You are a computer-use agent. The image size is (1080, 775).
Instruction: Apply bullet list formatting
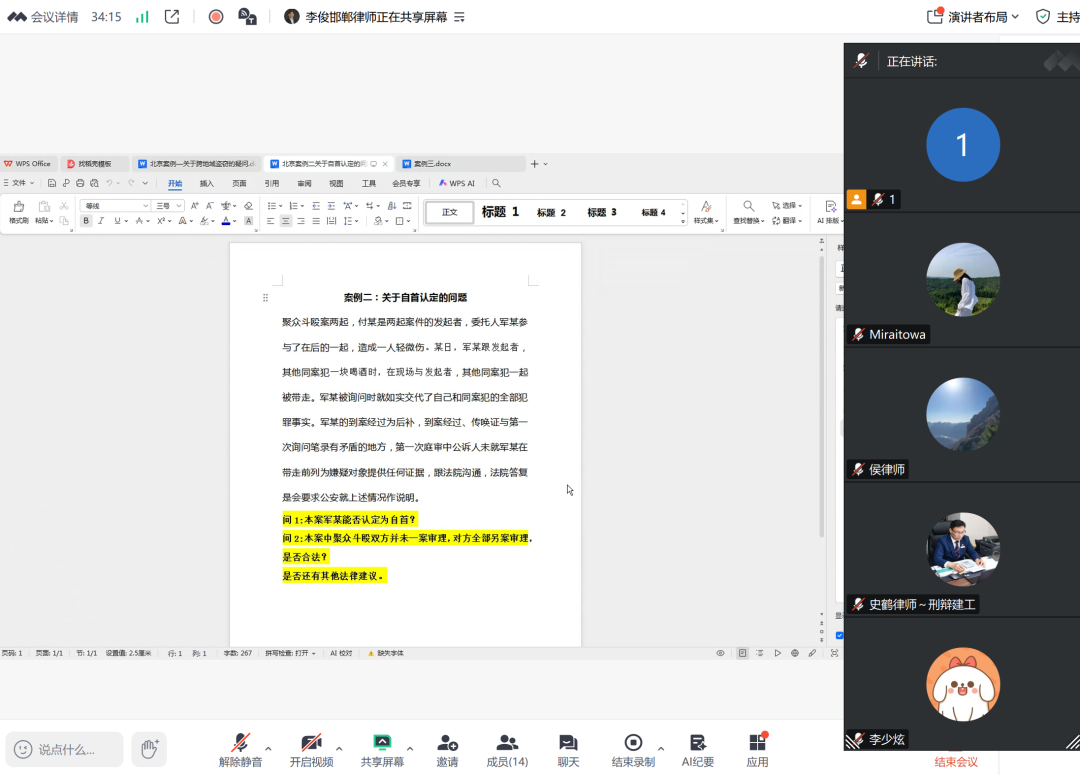(273, 206)
